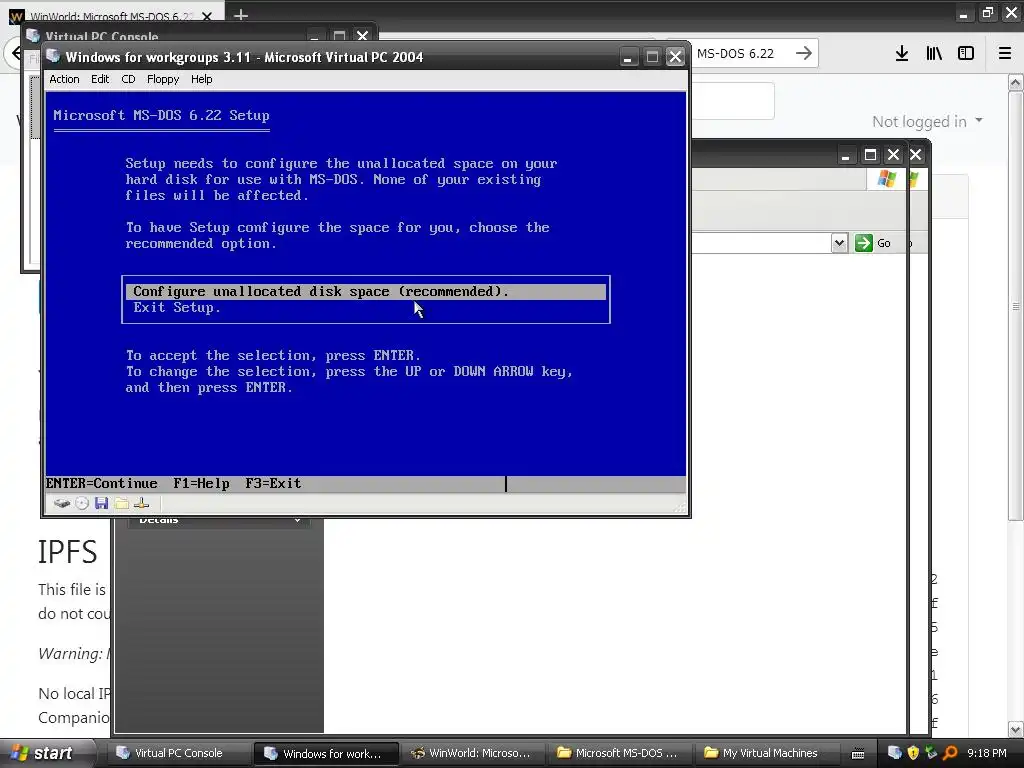Image resolution: width=1024 pixels, height=768 pixels.
Task: Switch to 'WinWorld: Microso...' taskbar button
Action: point(472,753)
